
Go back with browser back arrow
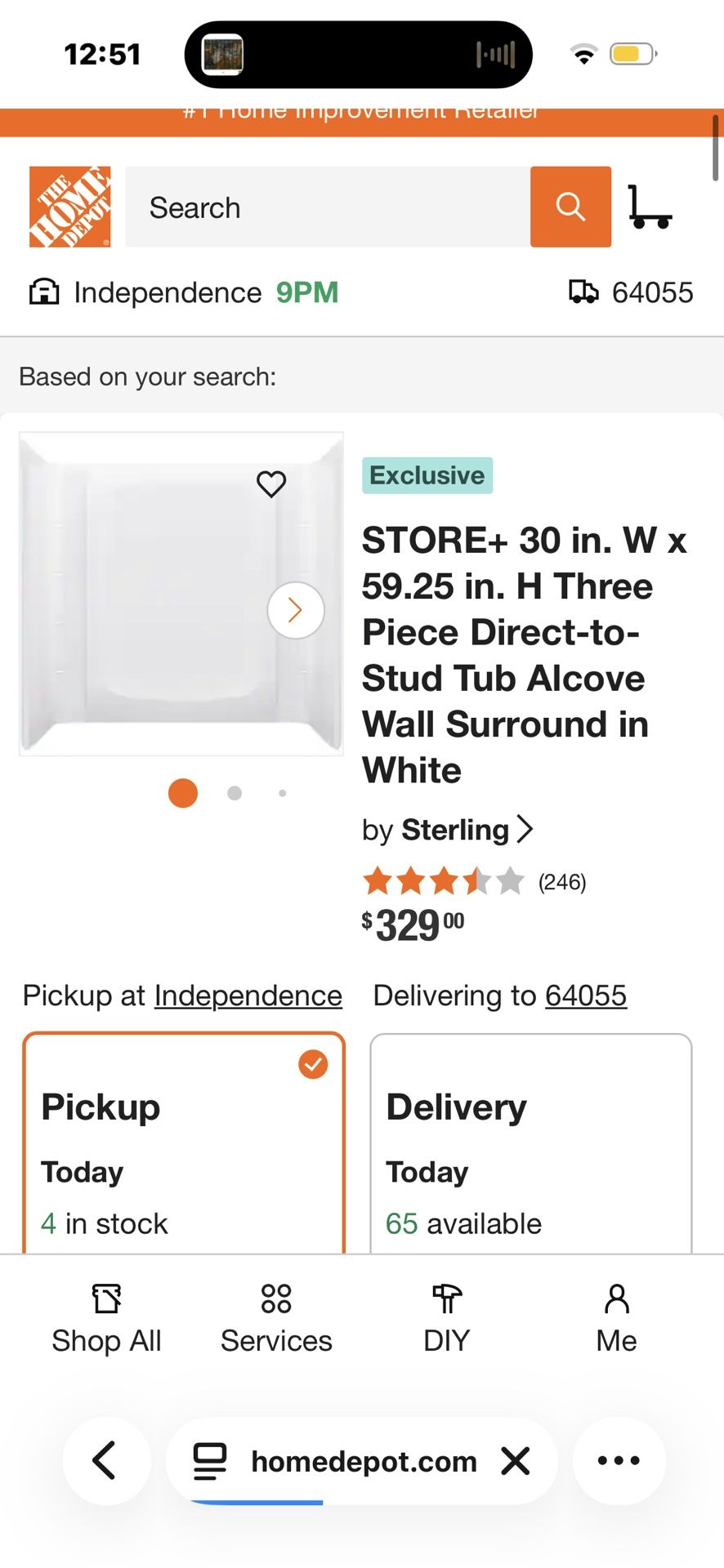[106, 1460]
